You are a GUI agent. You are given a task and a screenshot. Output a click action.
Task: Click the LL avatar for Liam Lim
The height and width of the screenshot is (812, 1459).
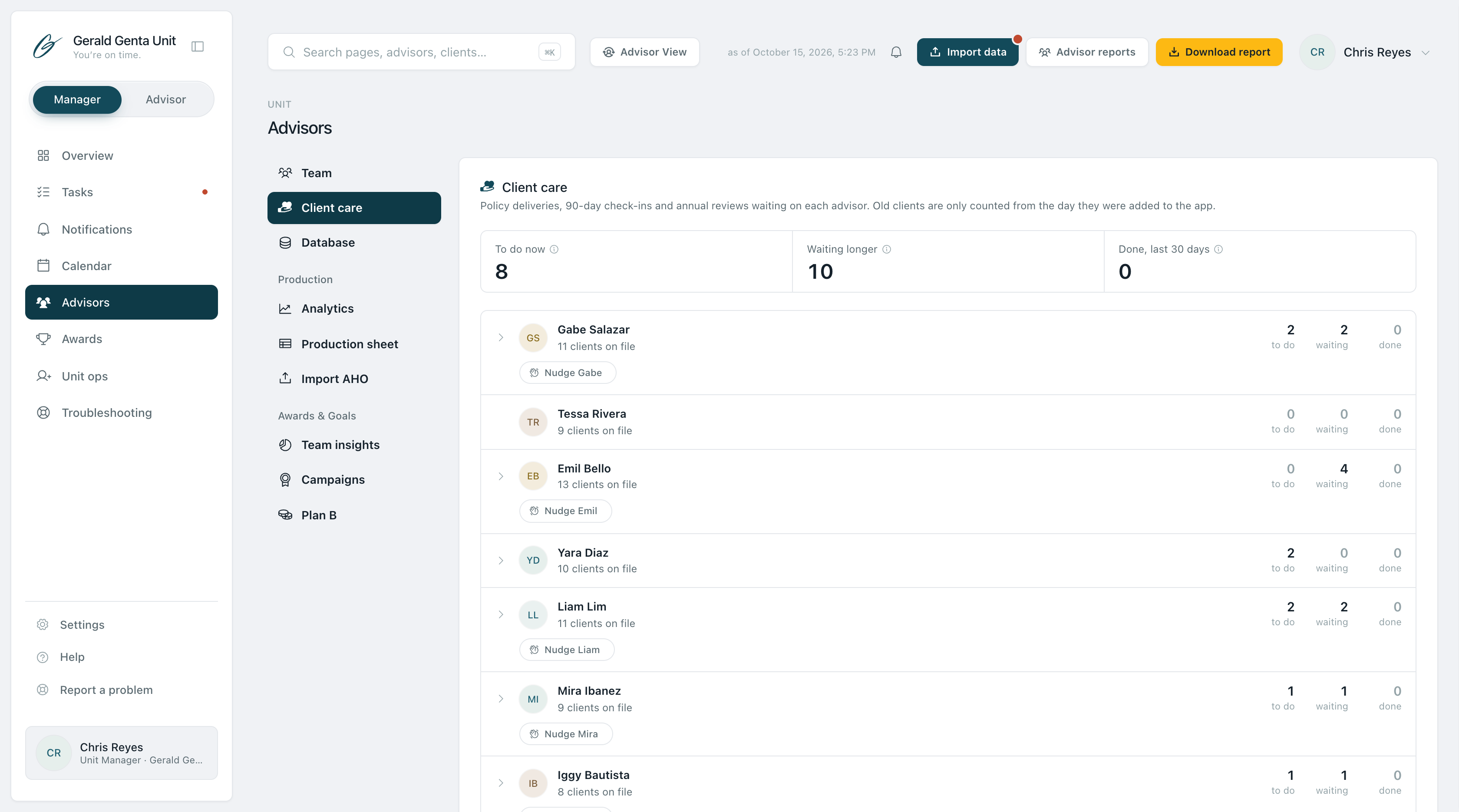(533, 615)
